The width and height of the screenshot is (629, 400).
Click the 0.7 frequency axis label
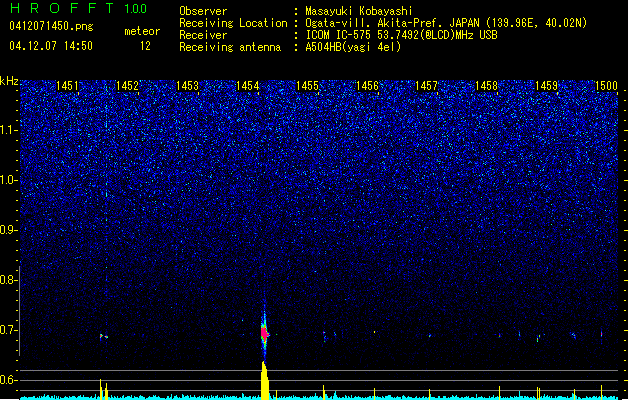(8, 330)
